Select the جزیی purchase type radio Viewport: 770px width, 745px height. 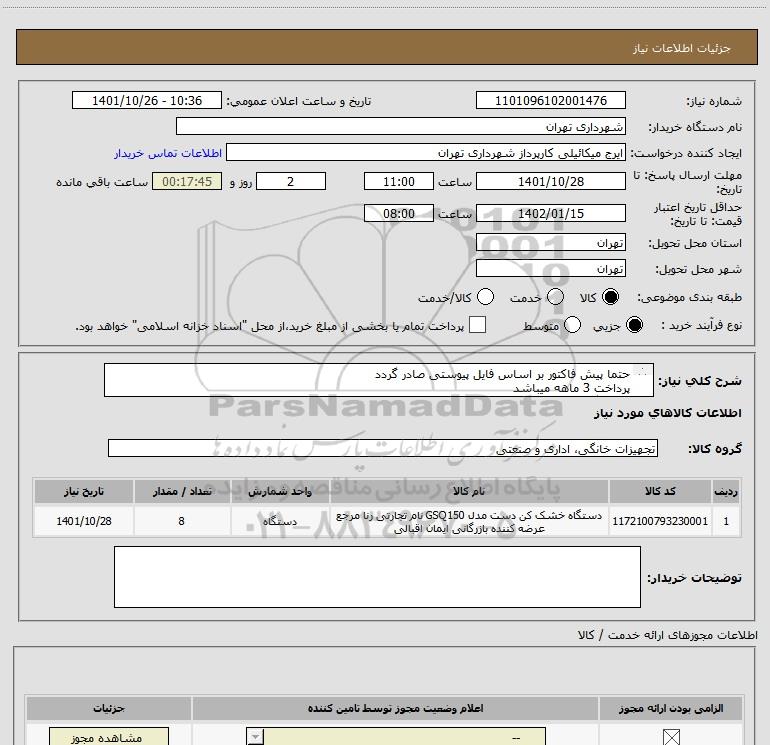(634, 325)
